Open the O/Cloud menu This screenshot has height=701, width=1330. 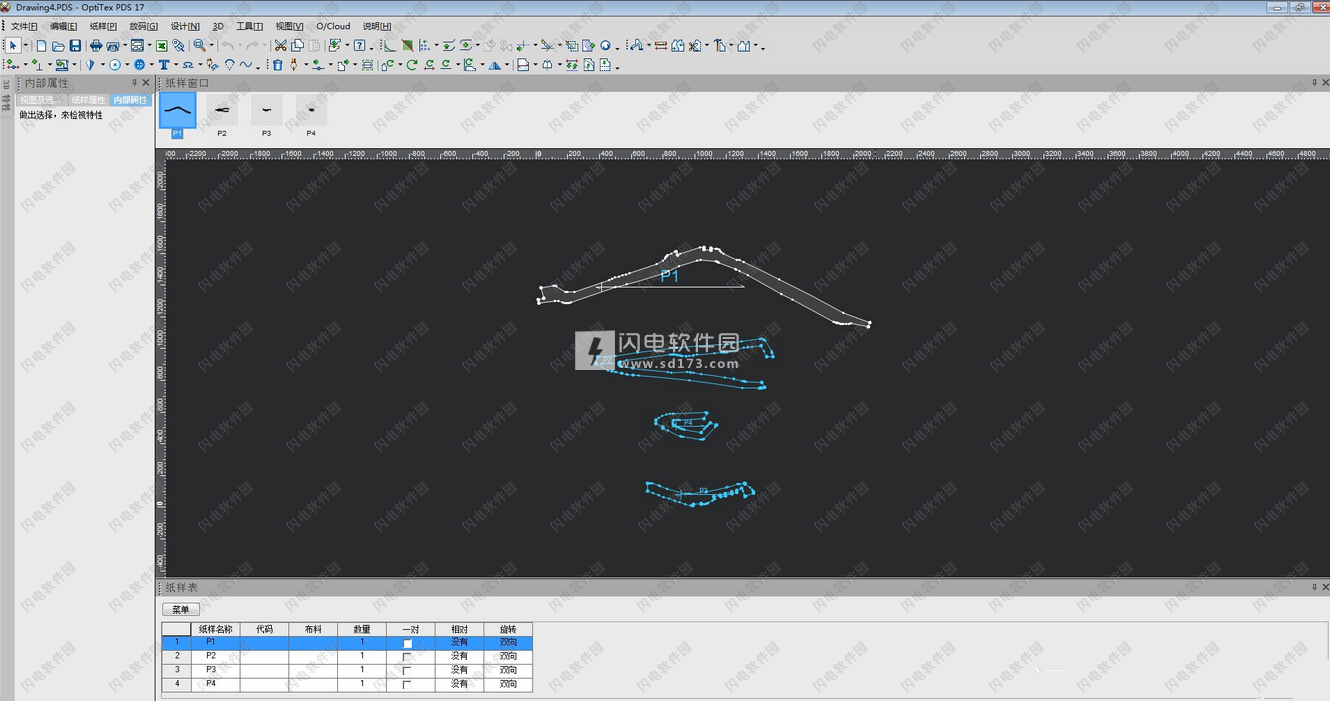[x=333, y=26]
